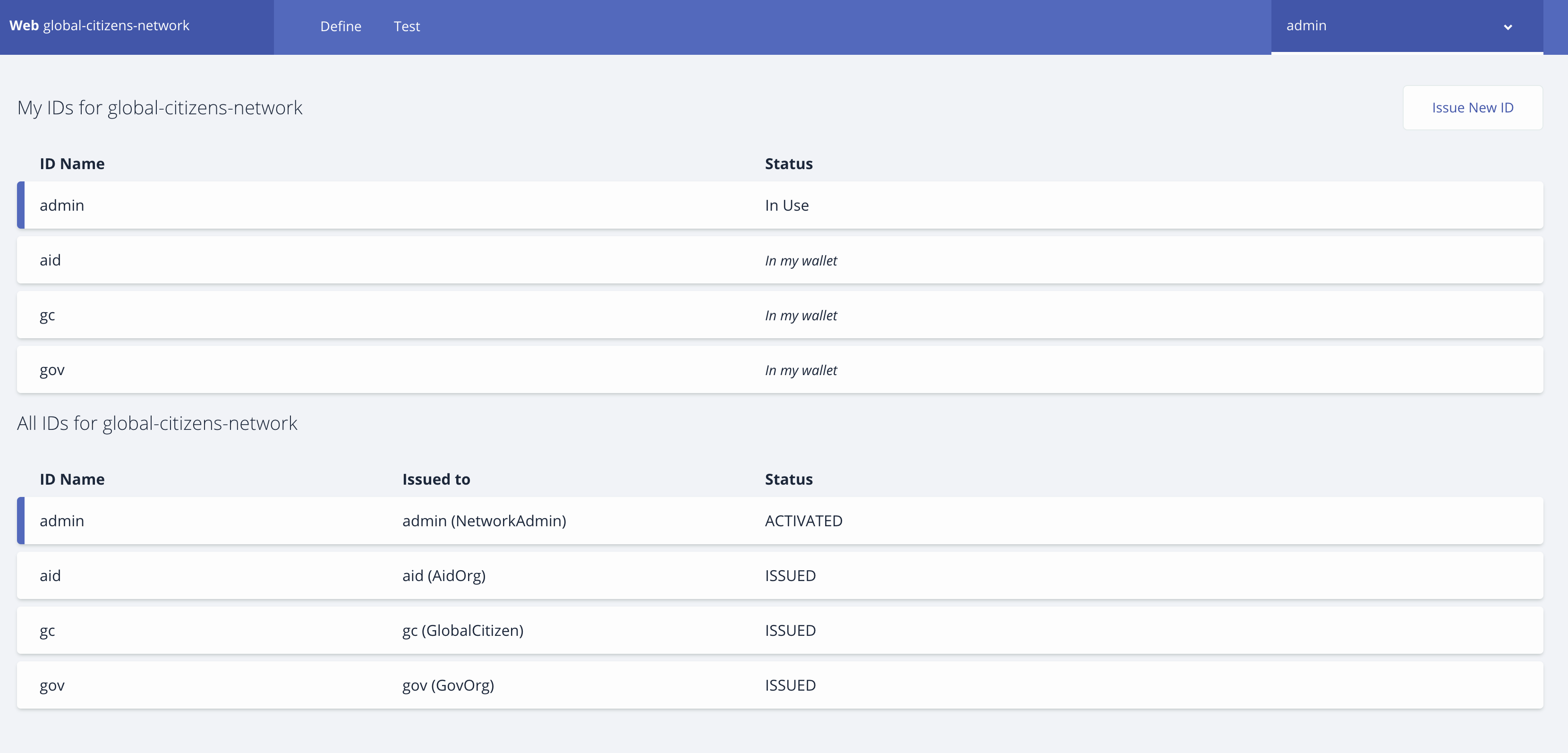Click In my wallet status for aid
Image resolution: width=1568 pixels, height=753 pixels.
(x=801, y=261)
